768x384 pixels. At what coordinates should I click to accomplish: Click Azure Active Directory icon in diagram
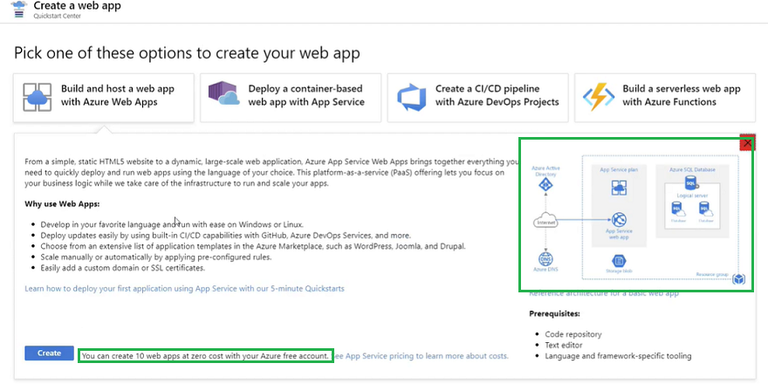point(545,185)
